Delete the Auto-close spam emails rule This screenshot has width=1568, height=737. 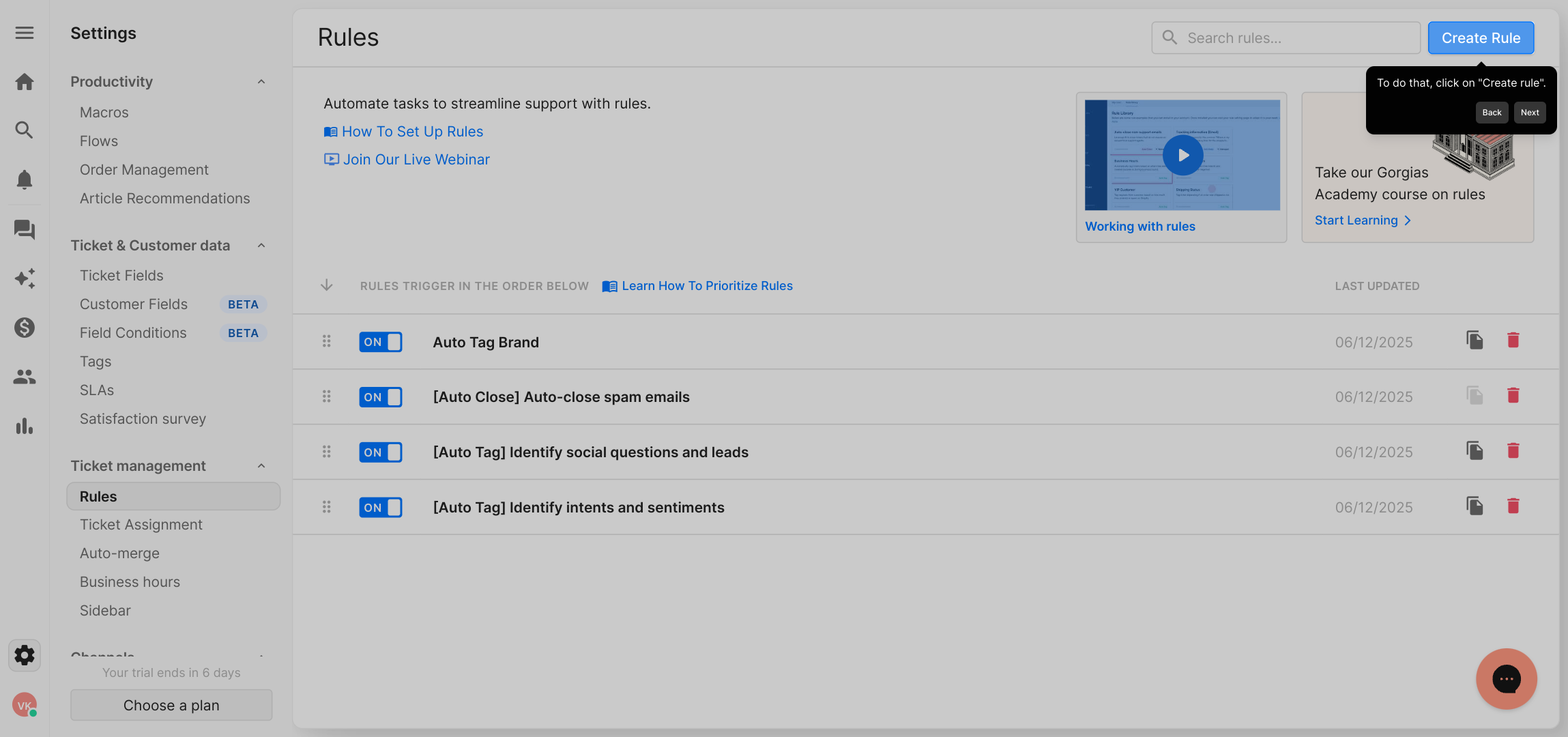1513,396
